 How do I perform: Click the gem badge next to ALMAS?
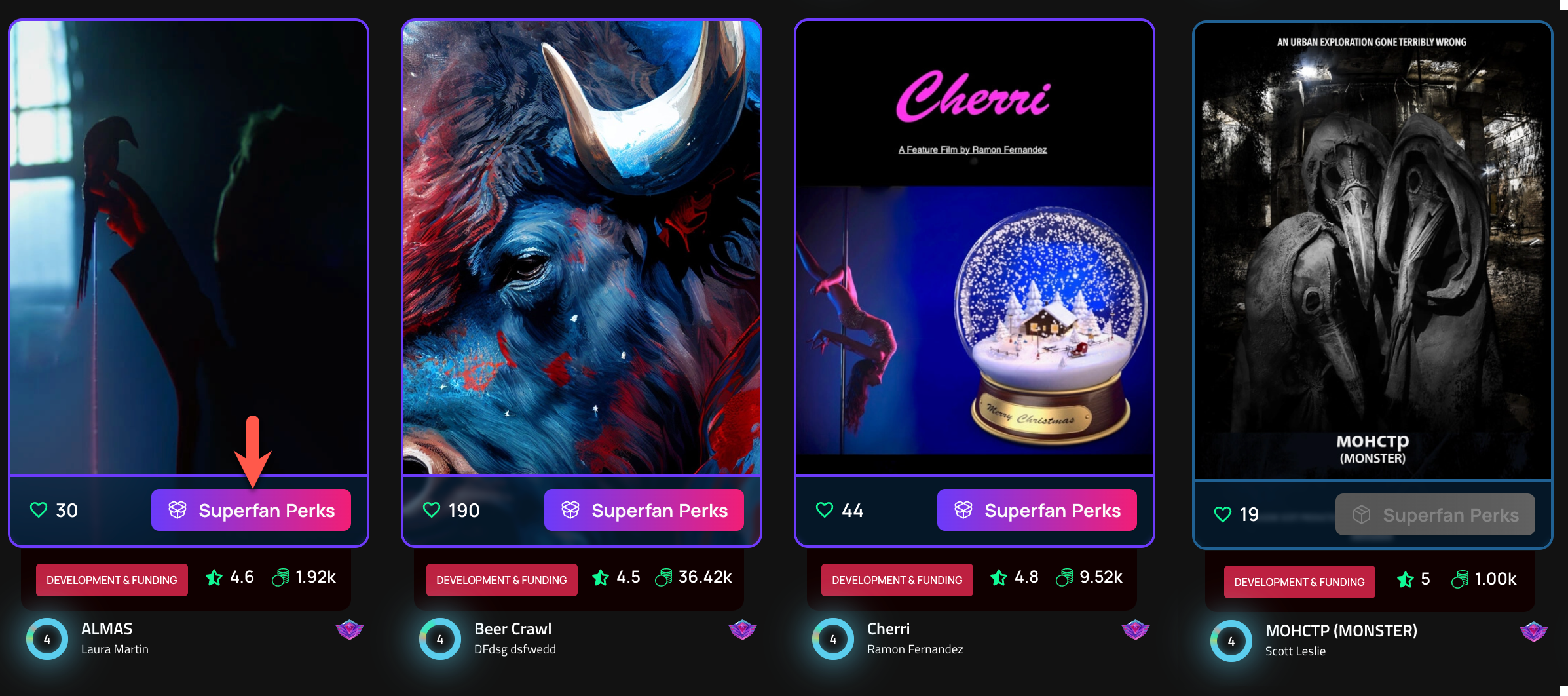[x=350, y=630]
